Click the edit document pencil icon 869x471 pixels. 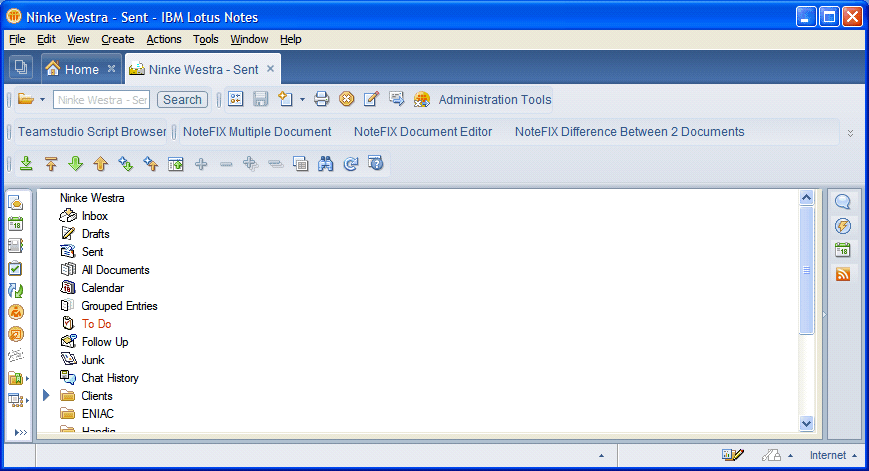[x=371, y=99]
